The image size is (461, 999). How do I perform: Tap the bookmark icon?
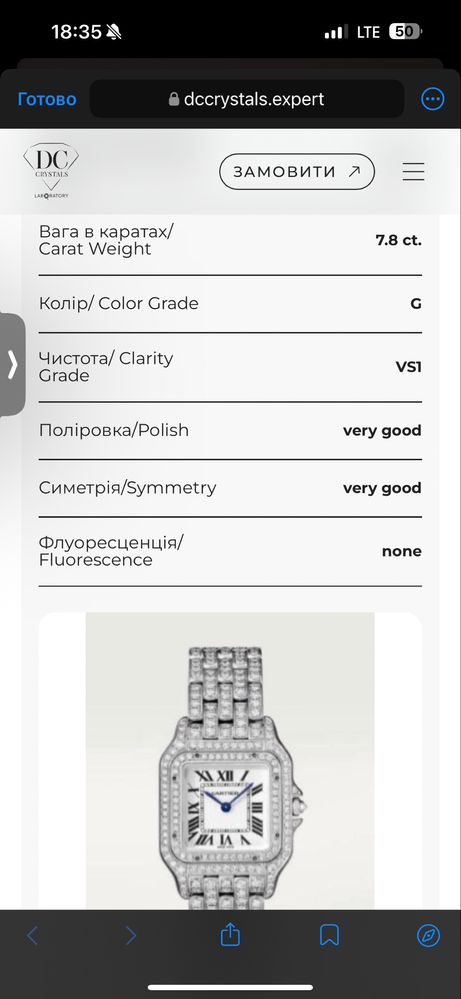tap(329, 935)
